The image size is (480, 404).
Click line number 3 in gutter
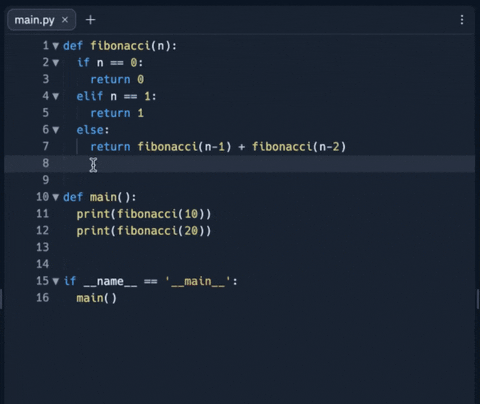[x=46, y=79]
